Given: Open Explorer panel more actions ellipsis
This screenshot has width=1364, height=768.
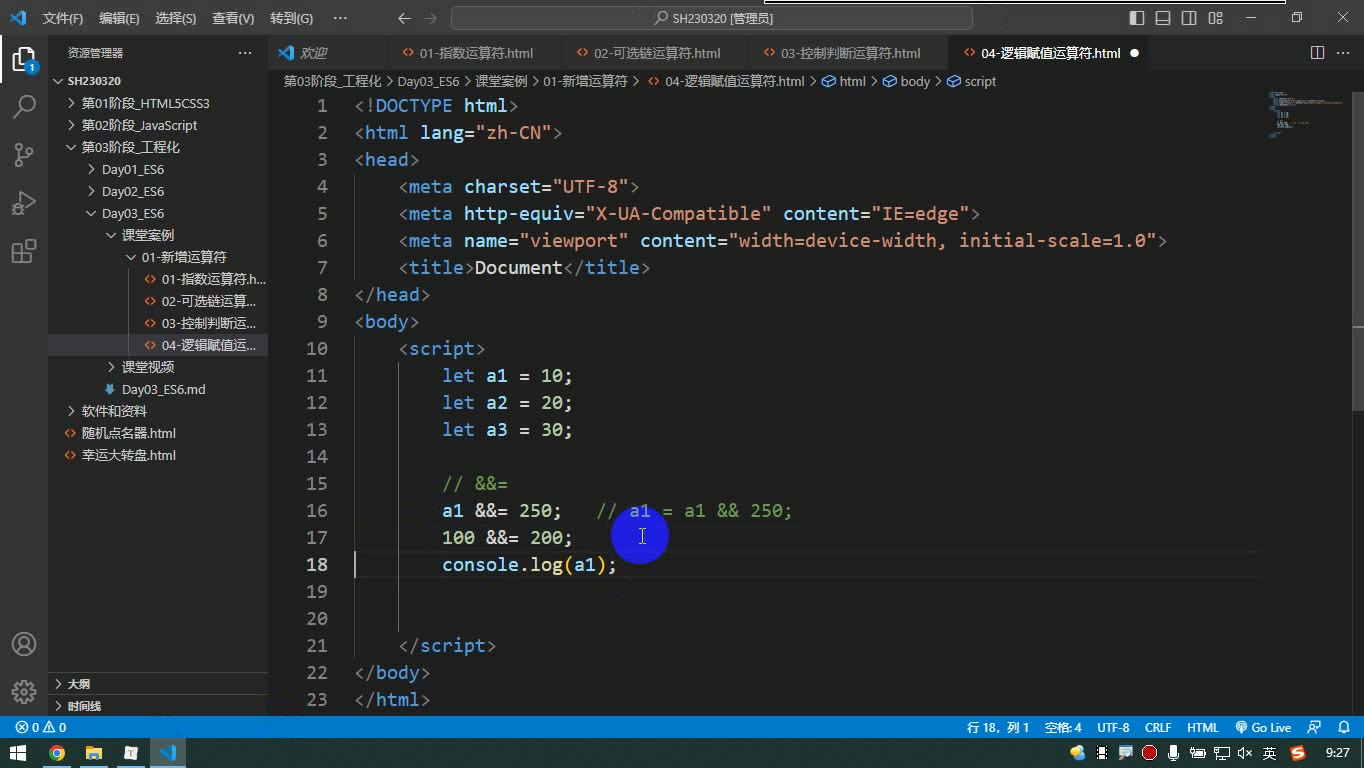Looking at the screenshot, I should (x=245, y=53).
